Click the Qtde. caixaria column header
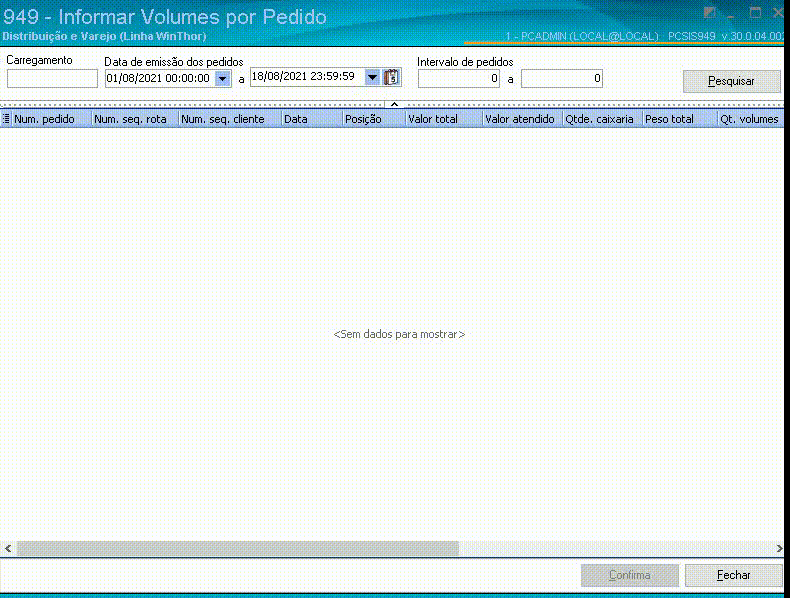Viewport: 790px width, 598px height. click(x=603, y=119)
